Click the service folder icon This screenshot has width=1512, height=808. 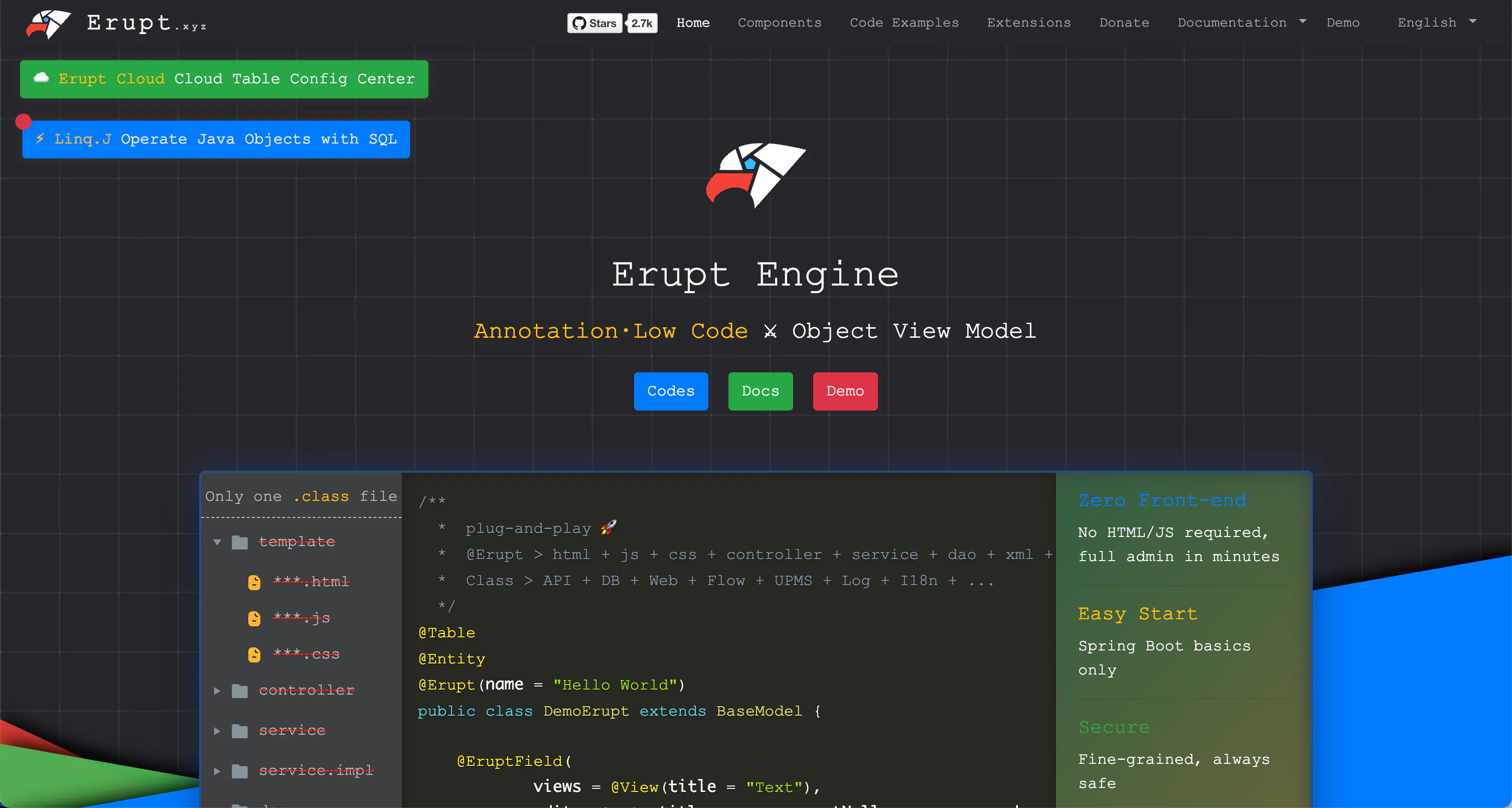239,731
